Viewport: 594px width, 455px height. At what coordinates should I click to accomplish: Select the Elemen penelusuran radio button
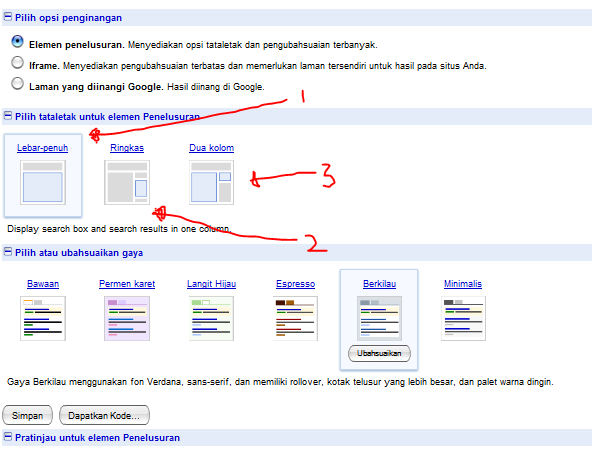point(17,41)
